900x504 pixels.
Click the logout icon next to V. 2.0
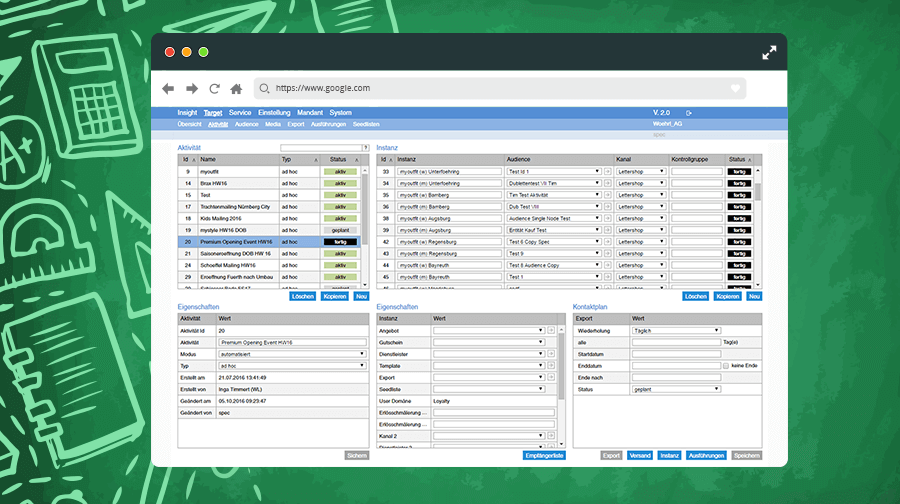[689, 113]
